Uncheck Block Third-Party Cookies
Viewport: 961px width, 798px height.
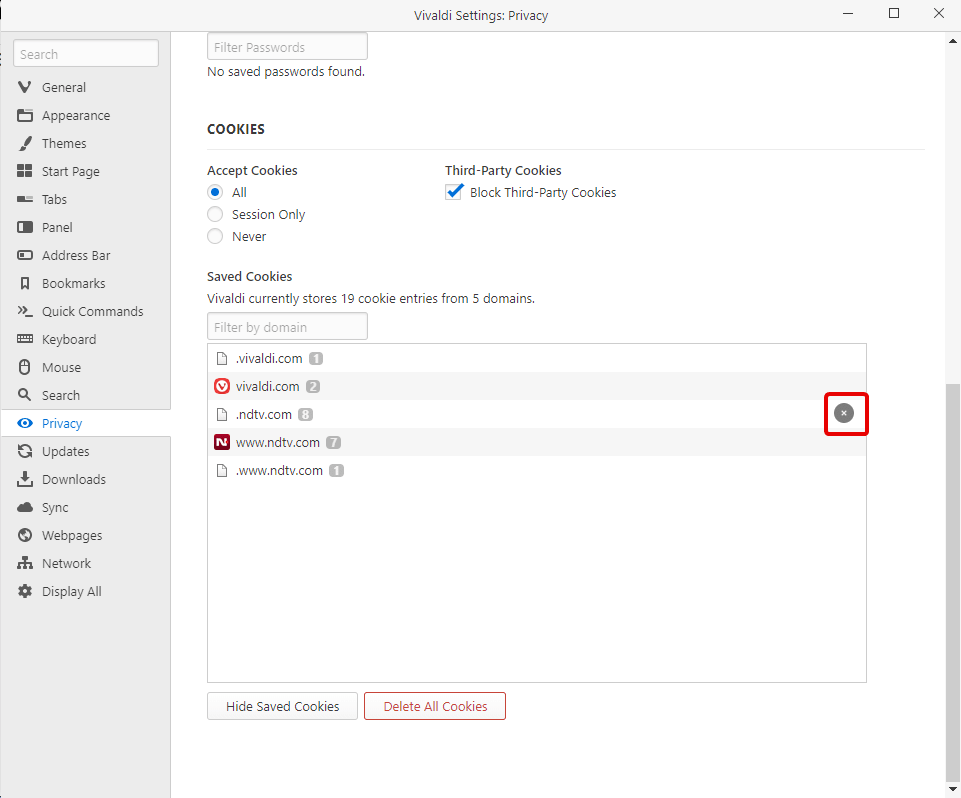[x=454, y=192]
